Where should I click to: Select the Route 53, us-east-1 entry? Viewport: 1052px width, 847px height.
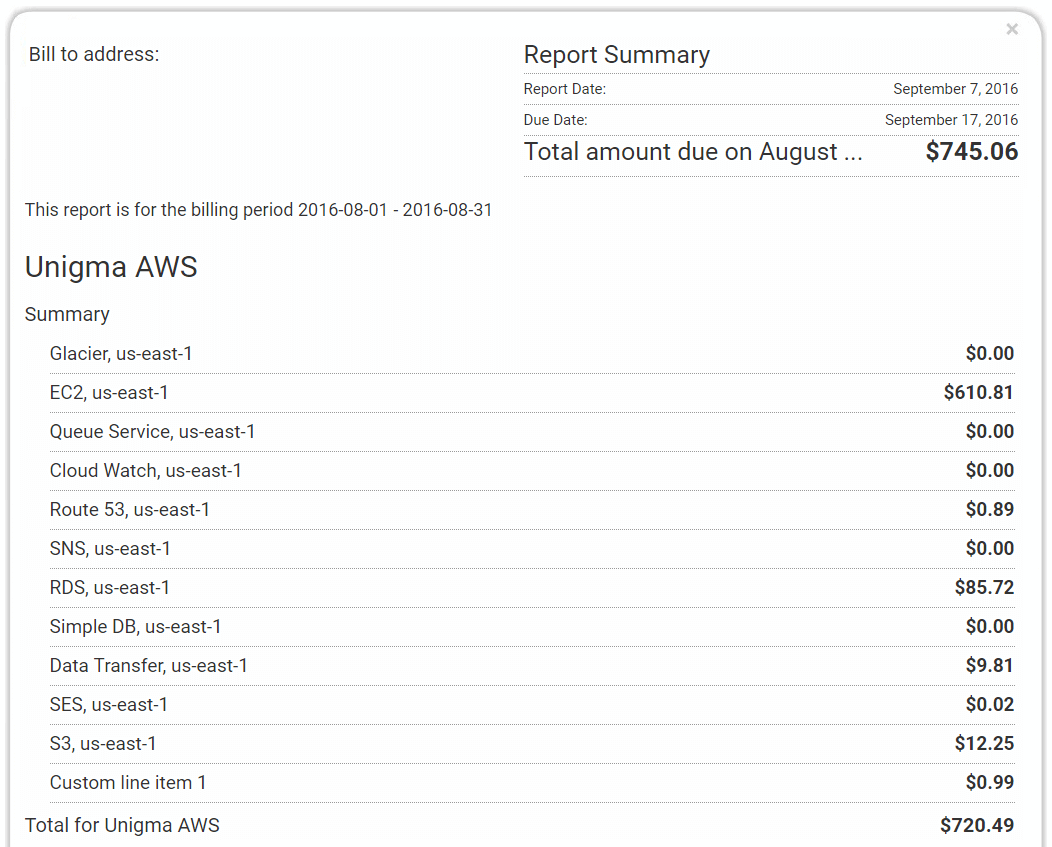click(x=532, y=509)
